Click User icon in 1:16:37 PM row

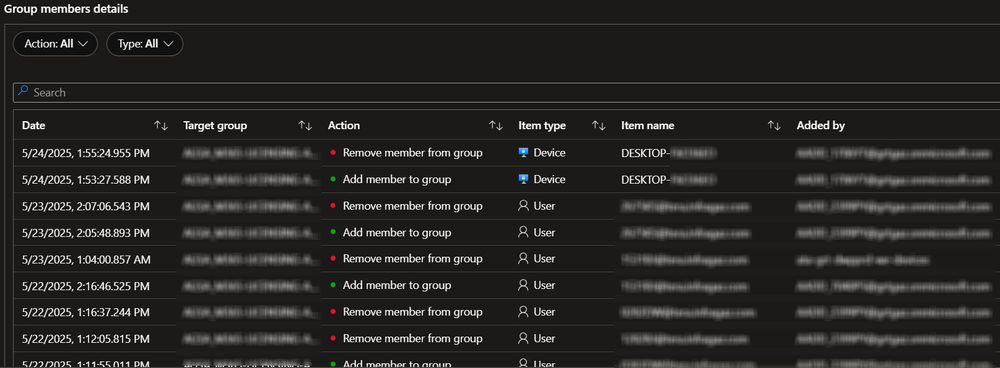pos(524,312)
